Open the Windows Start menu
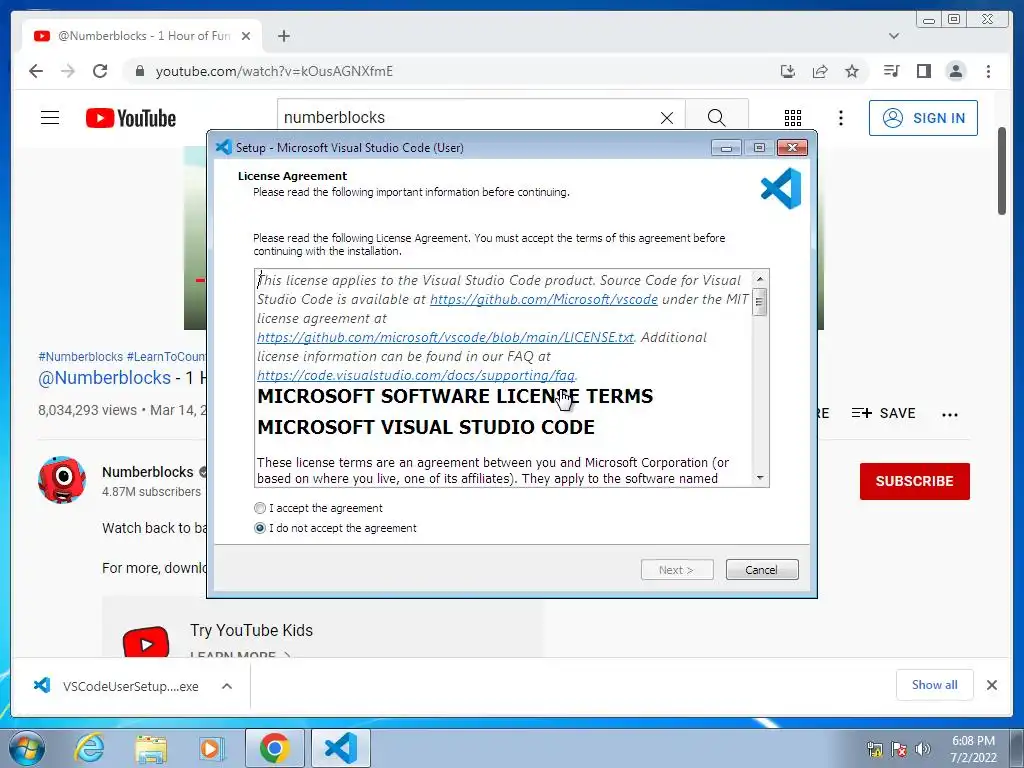This screenshot has height=768, width=1024. (x=26, y=748)
